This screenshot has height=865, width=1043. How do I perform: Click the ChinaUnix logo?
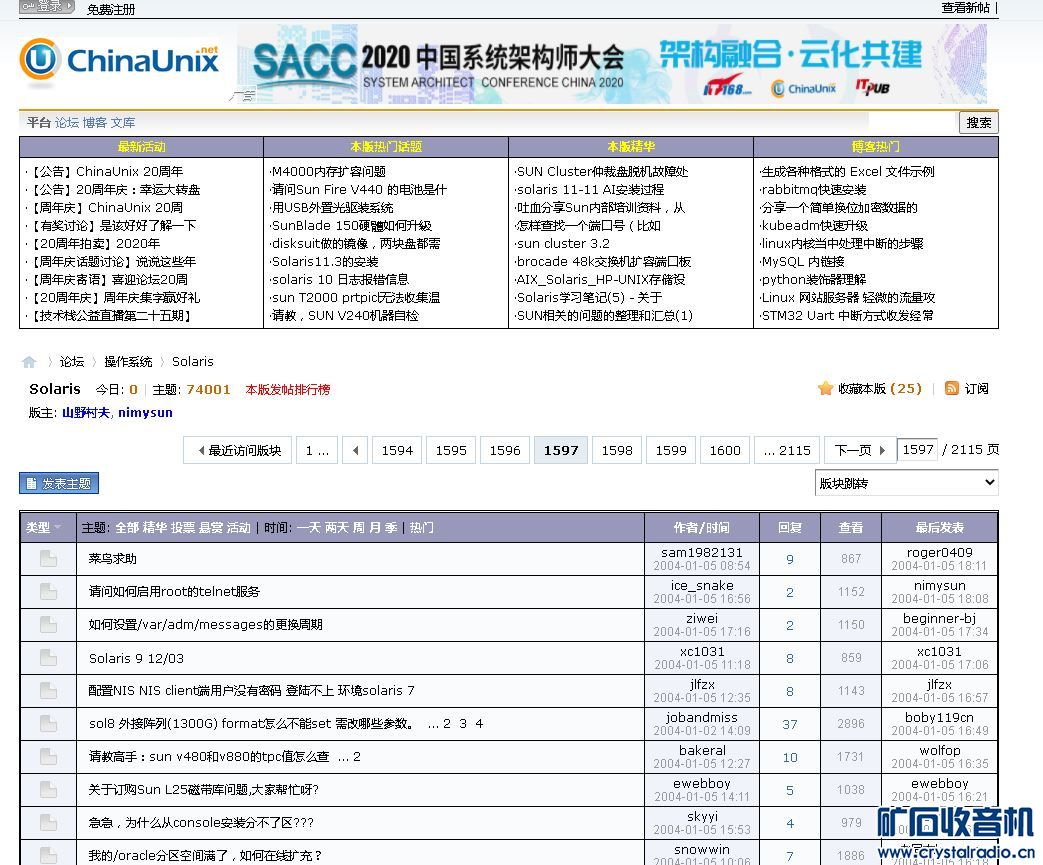click(120, 61)
